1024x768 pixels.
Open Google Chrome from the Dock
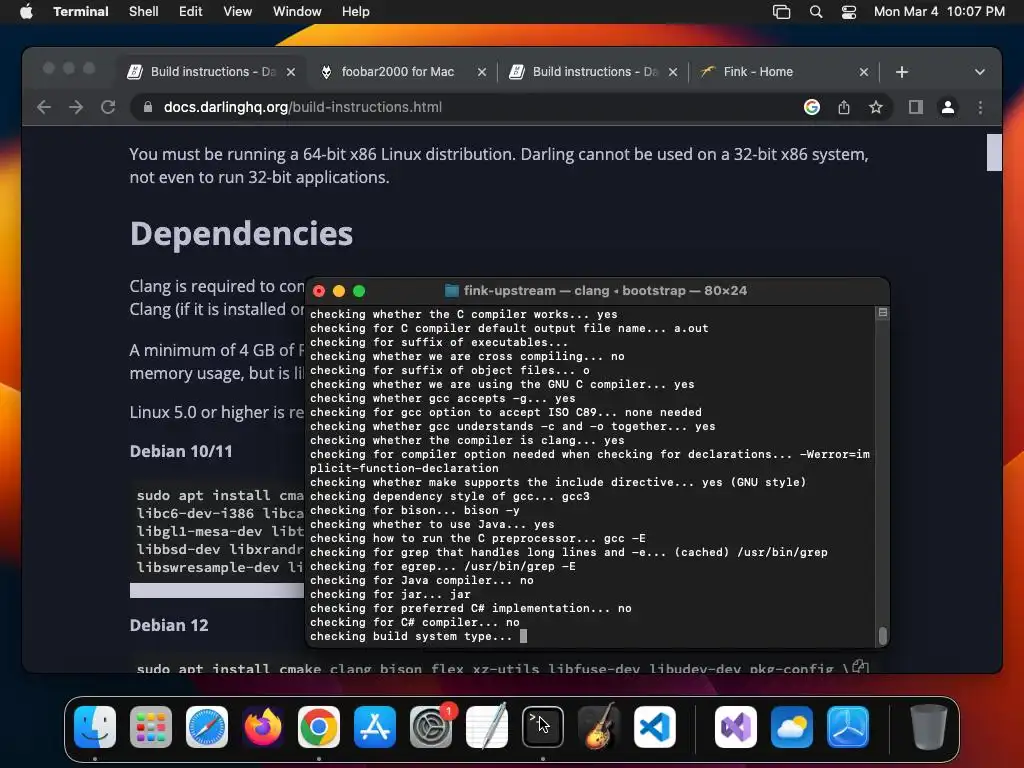[x=319, y=727]
